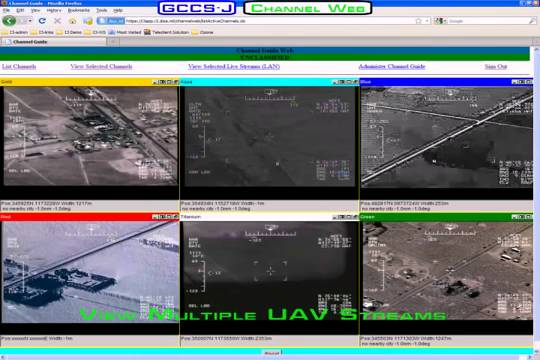
Task: Open the View menu
Action: point(35,10)
